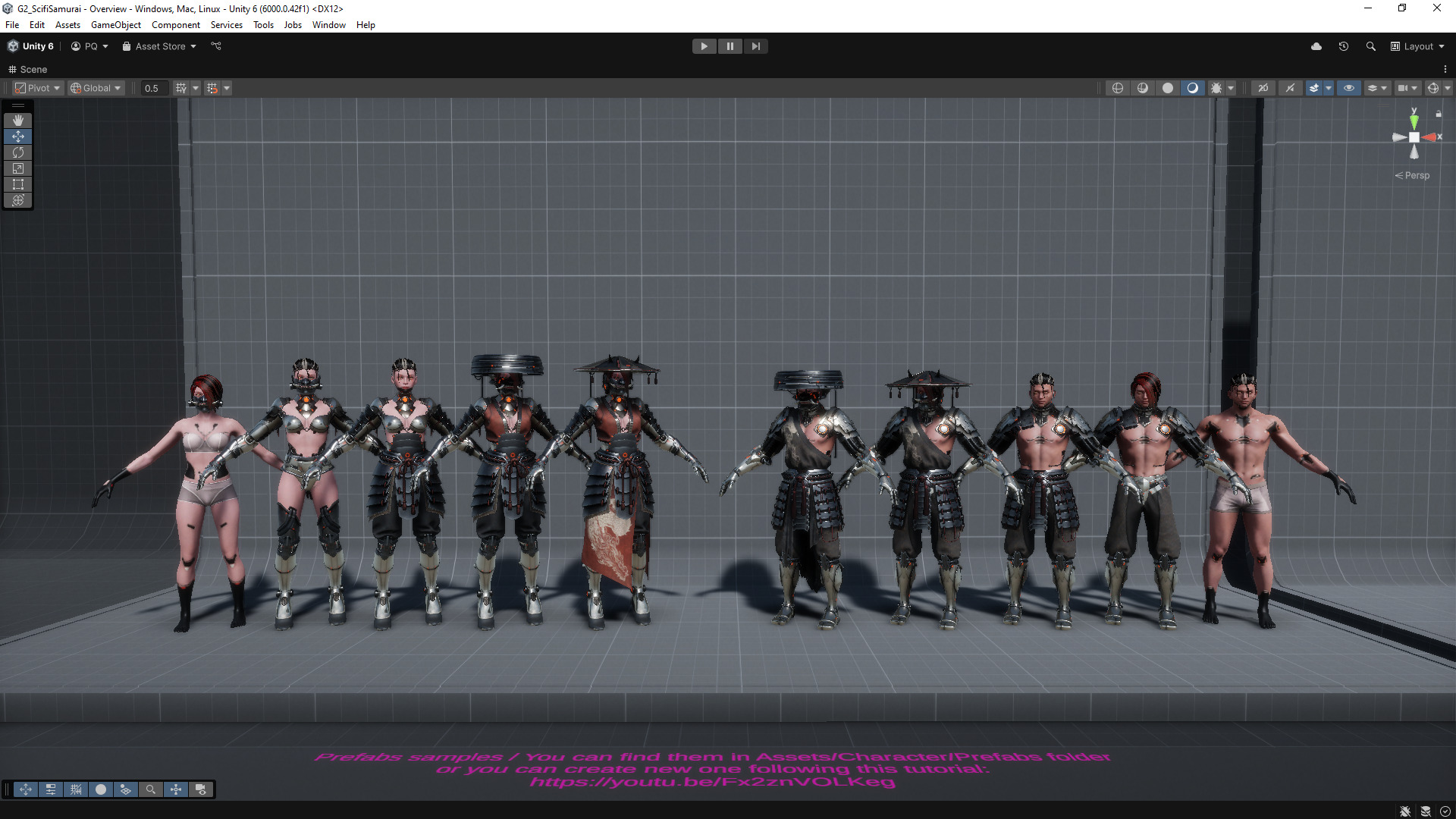Open the Assets menu

(x=67, y=25)
